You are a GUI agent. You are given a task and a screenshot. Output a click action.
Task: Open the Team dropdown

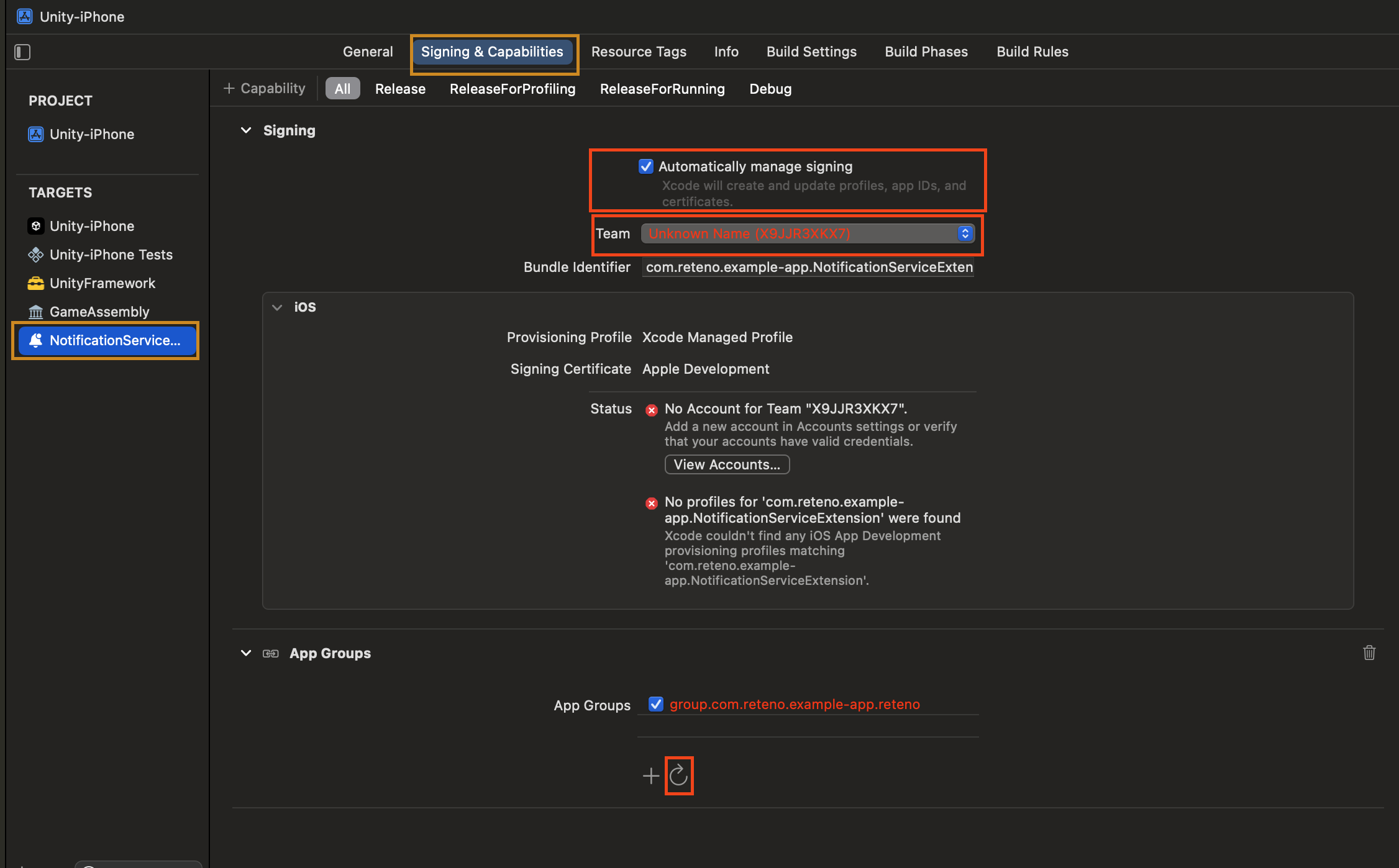pos(808,233)
